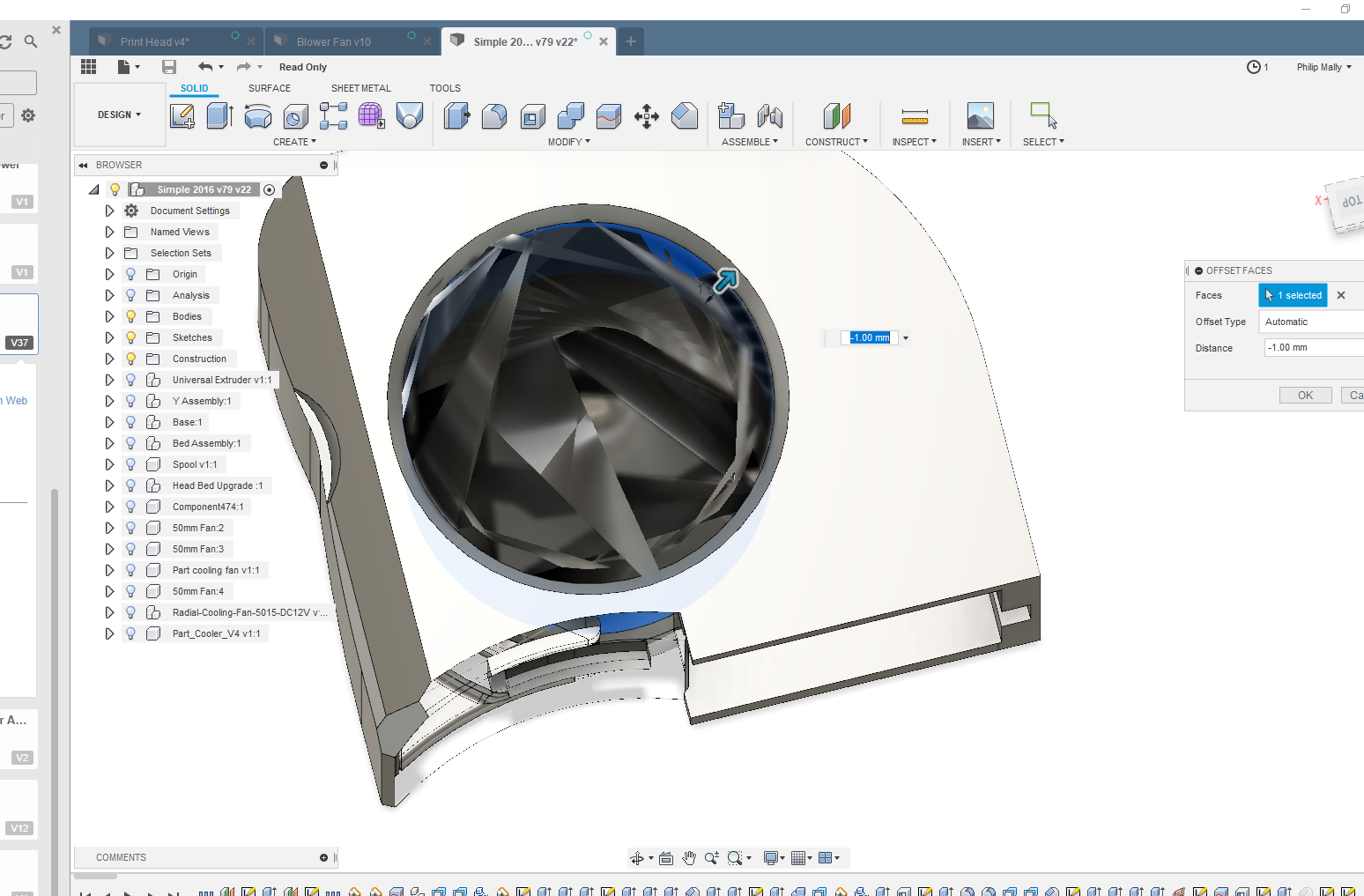Open the distance value dropdown arrow

[x=905, y=337]
